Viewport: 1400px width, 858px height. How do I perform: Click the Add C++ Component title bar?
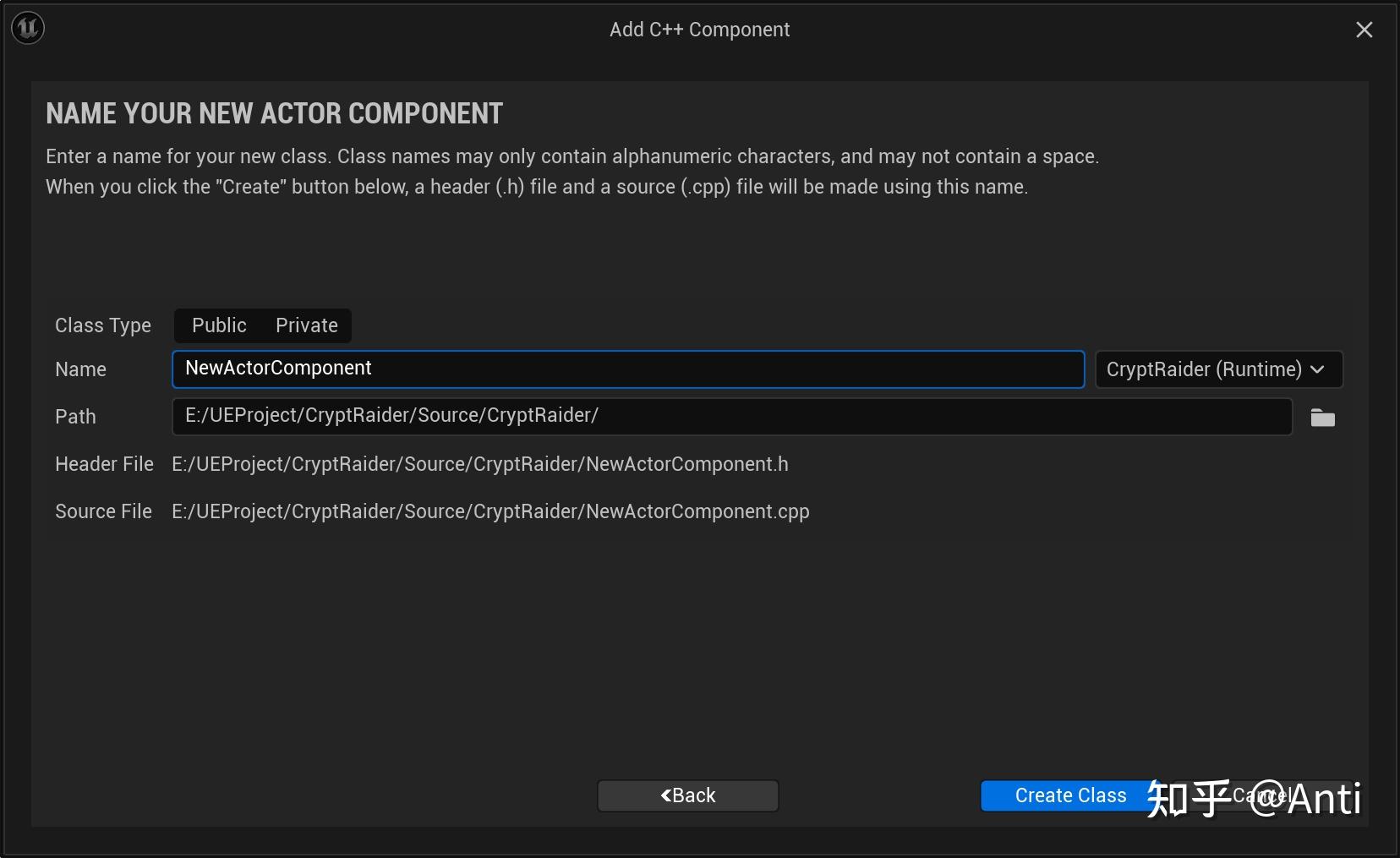(699, 30)
